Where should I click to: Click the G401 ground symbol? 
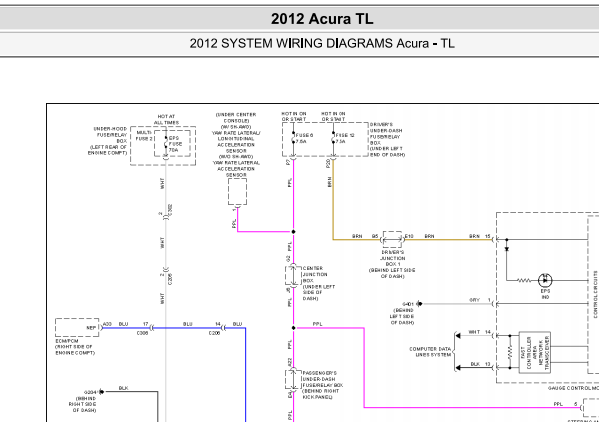(x=419, y=304)
